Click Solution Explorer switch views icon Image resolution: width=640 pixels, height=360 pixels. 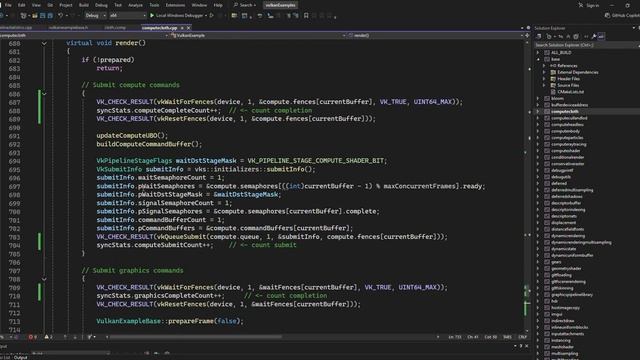tap(539, 36)
